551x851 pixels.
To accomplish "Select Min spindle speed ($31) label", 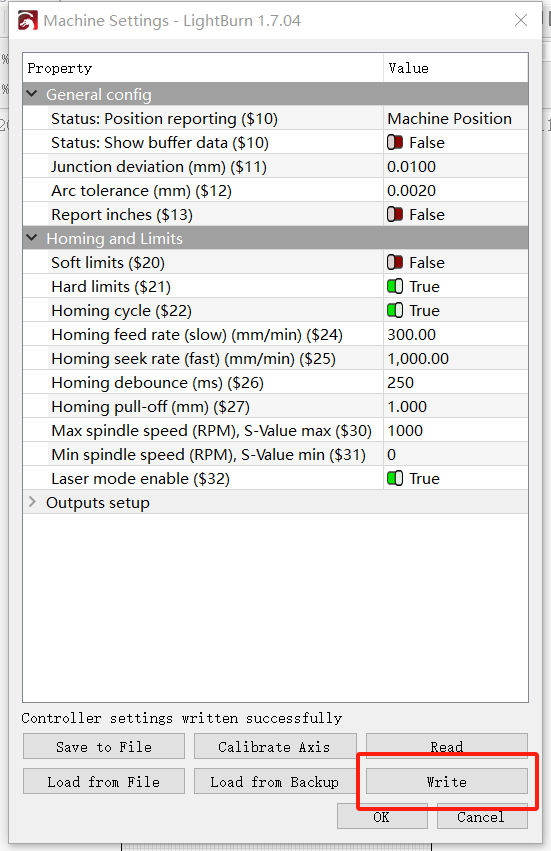I will tap(208, 455).
